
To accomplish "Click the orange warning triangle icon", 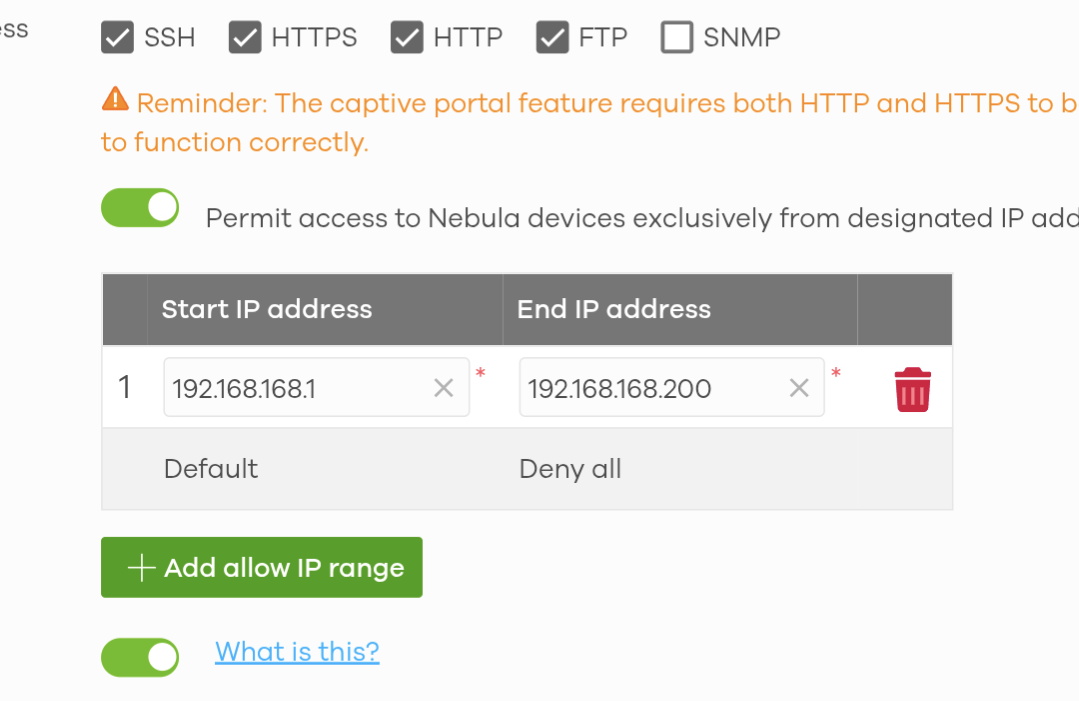I will coord(115,100).
